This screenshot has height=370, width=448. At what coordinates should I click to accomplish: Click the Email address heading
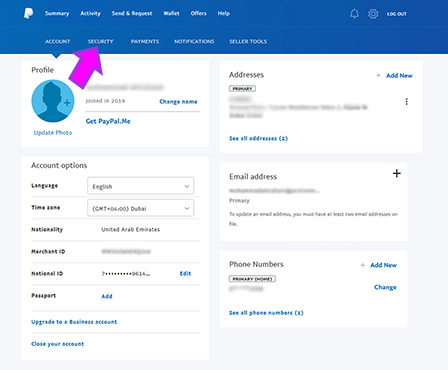253,177
